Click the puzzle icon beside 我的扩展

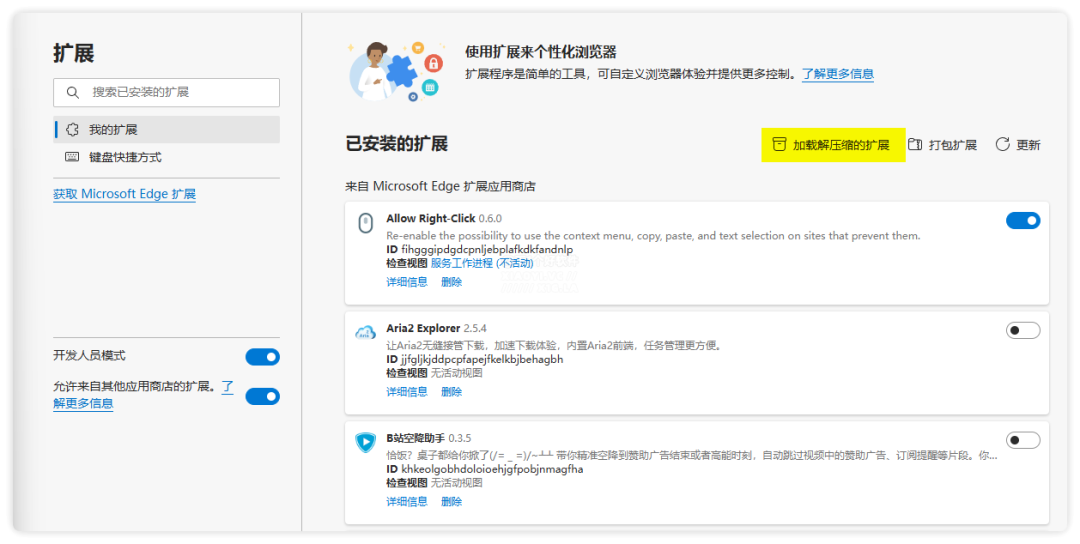coord(72,129)
